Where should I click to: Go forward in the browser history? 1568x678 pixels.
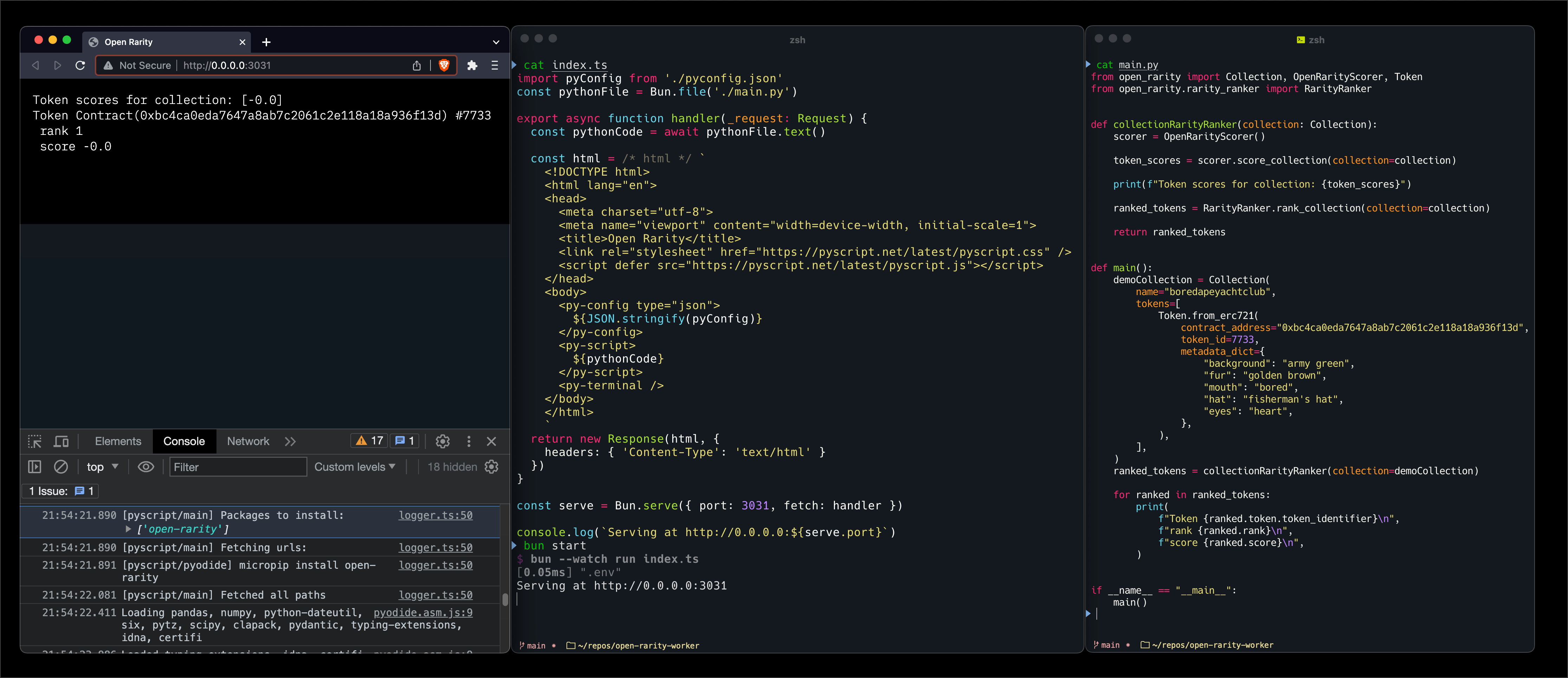57,65
